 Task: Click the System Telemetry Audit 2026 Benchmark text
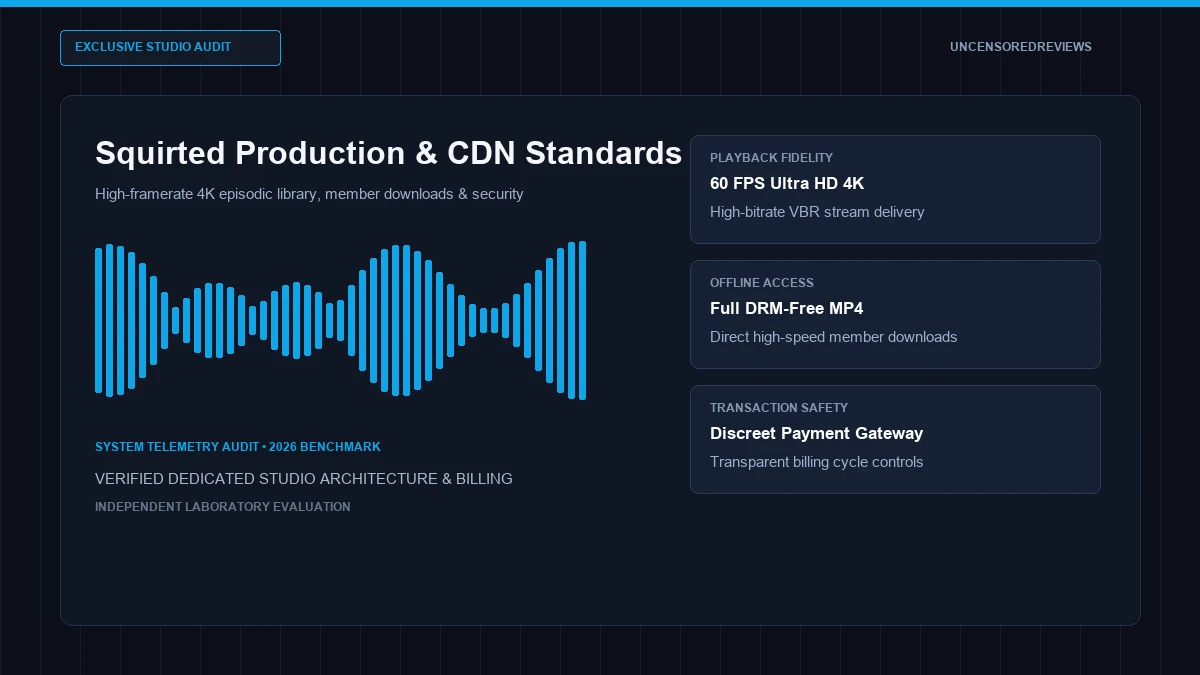click(x=238, y=447)
